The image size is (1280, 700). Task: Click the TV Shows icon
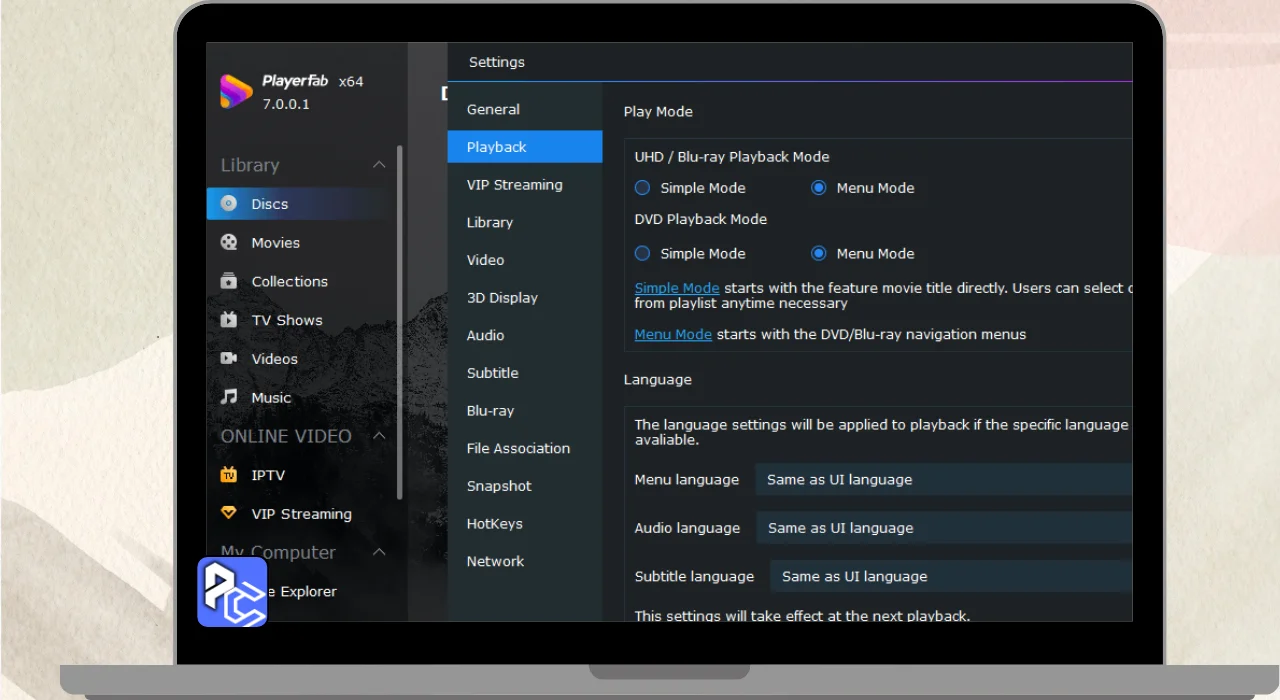(x=229, y=320)
